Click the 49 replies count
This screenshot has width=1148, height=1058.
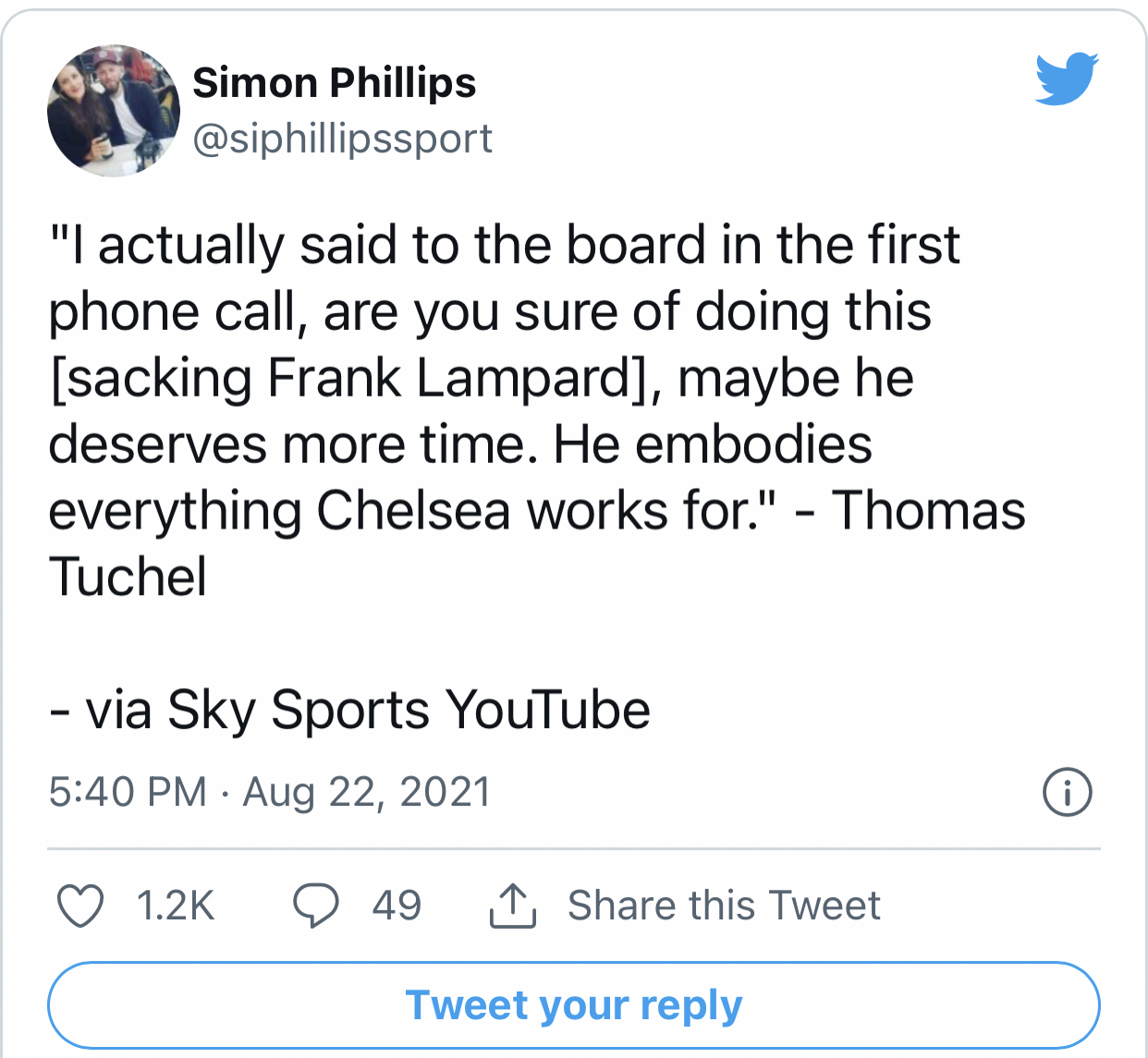coord(397,906)
